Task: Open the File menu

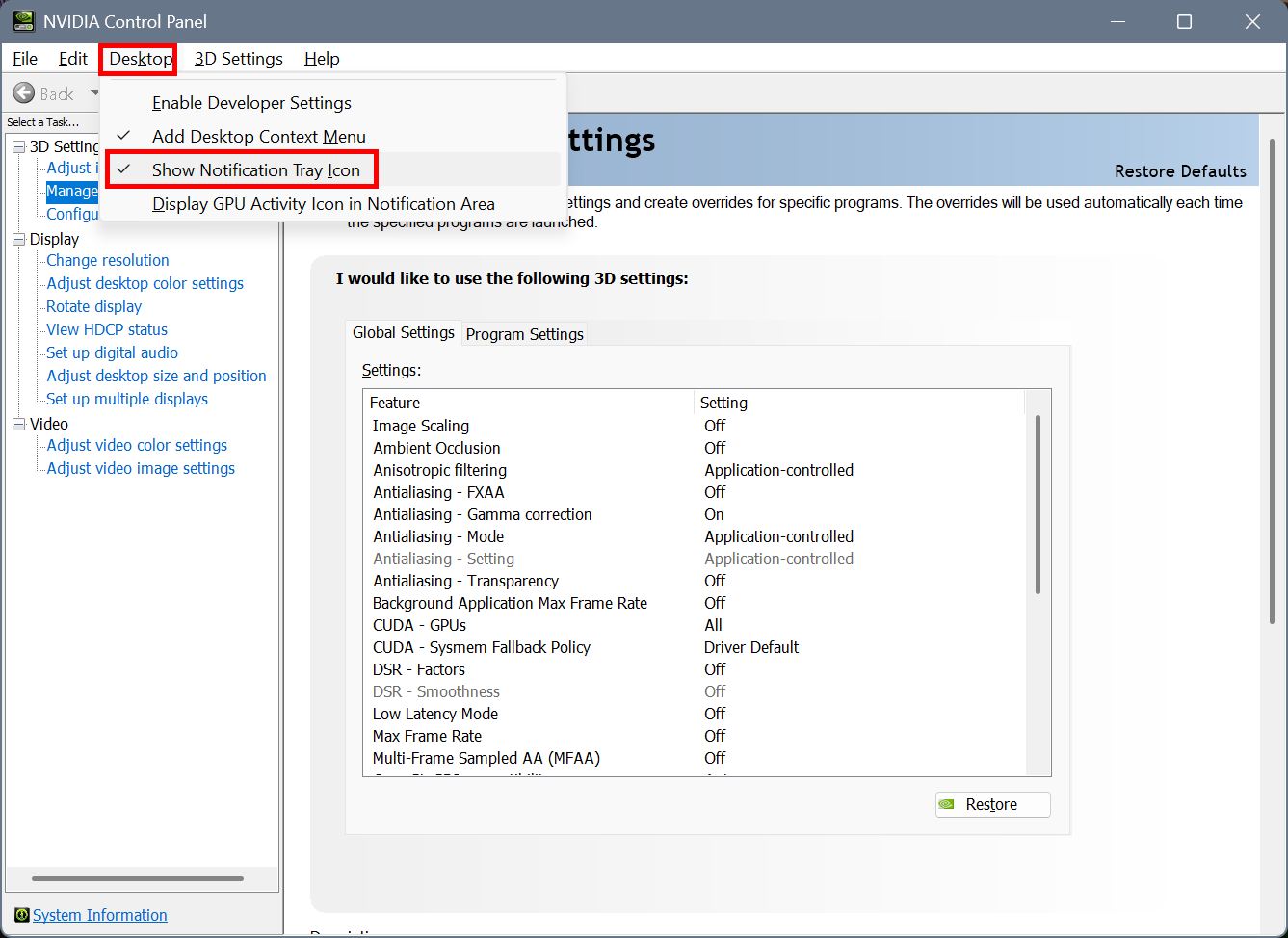Action: coord(25,59)
